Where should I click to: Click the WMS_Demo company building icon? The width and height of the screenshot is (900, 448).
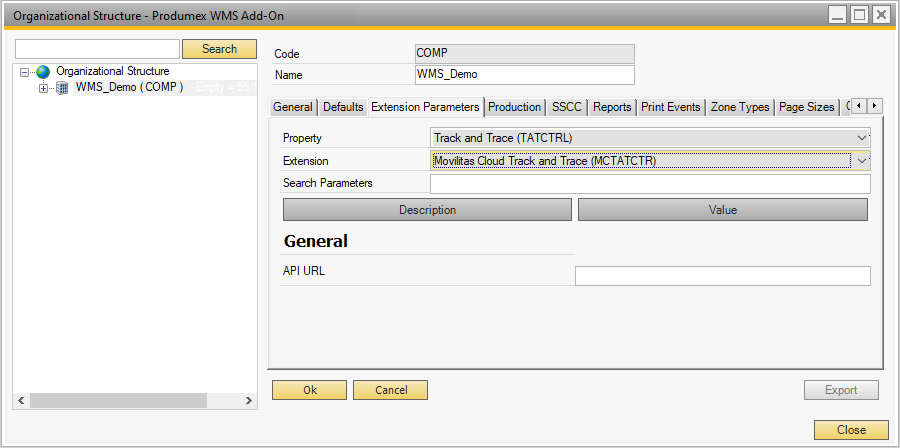pyautogui.click(x=62, y=88)
